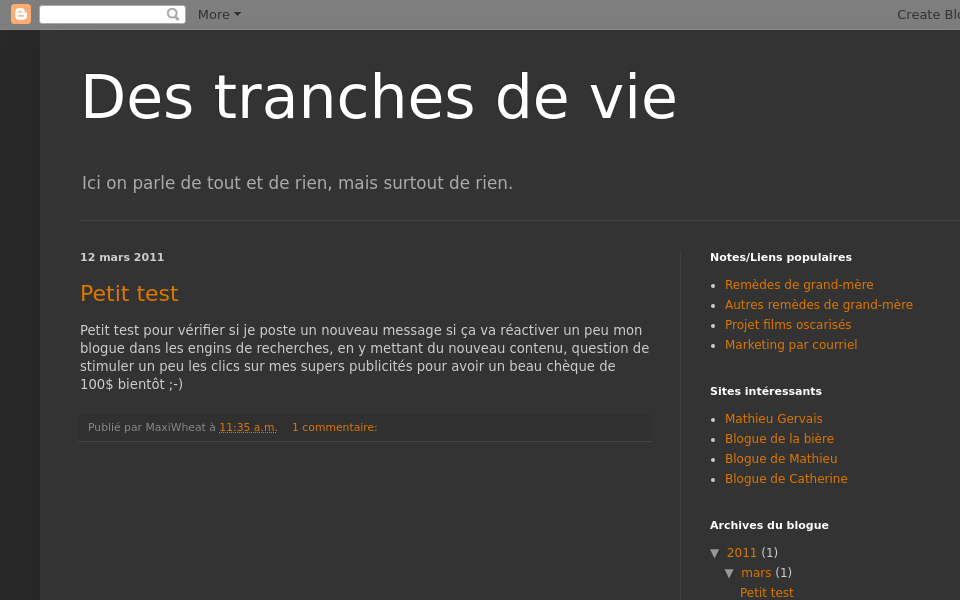The width and height of the screenshot is (960, 600).
Task: Open Autres remèdes de grand-mère link
Action: click(x=818, y=305)
